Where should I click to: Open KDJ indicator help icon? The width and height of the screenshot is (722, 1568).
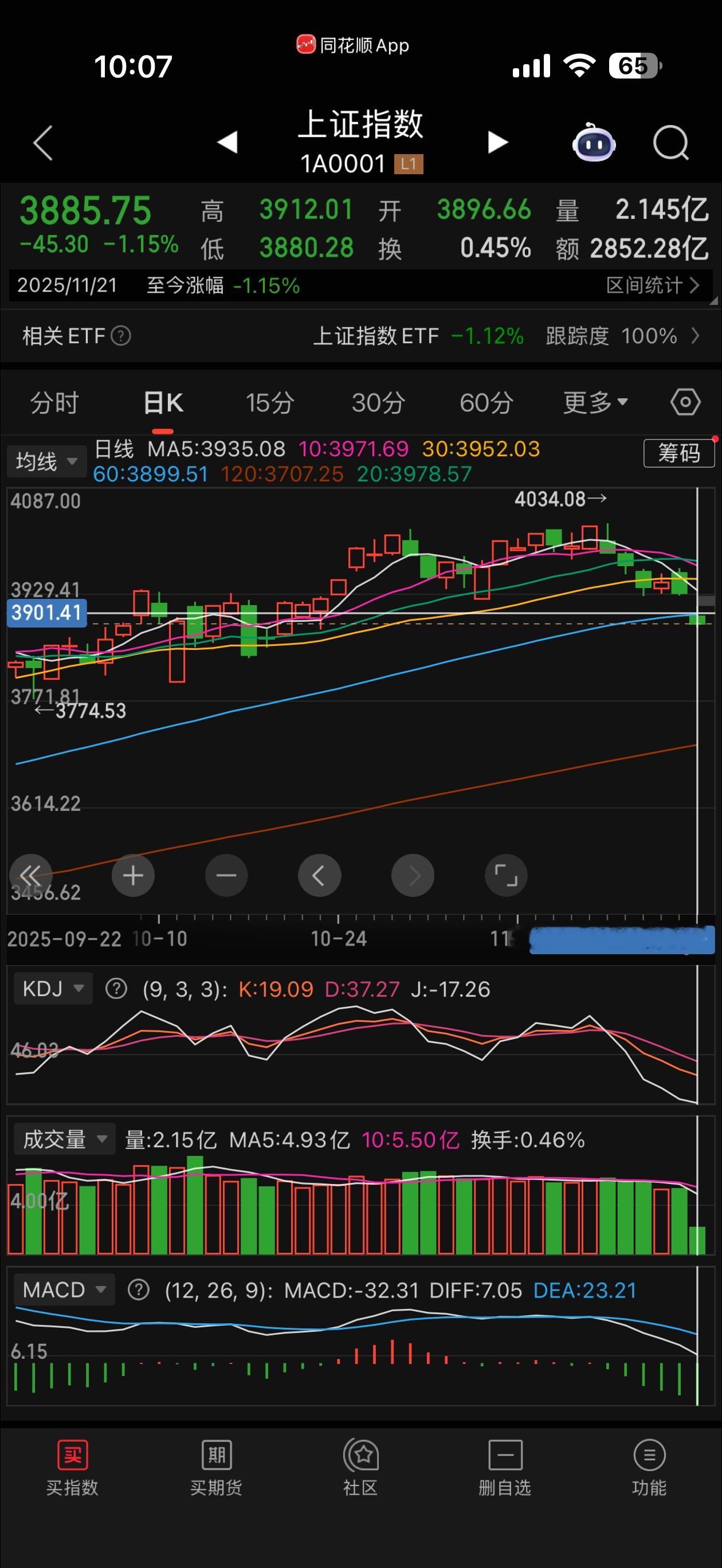116,989
